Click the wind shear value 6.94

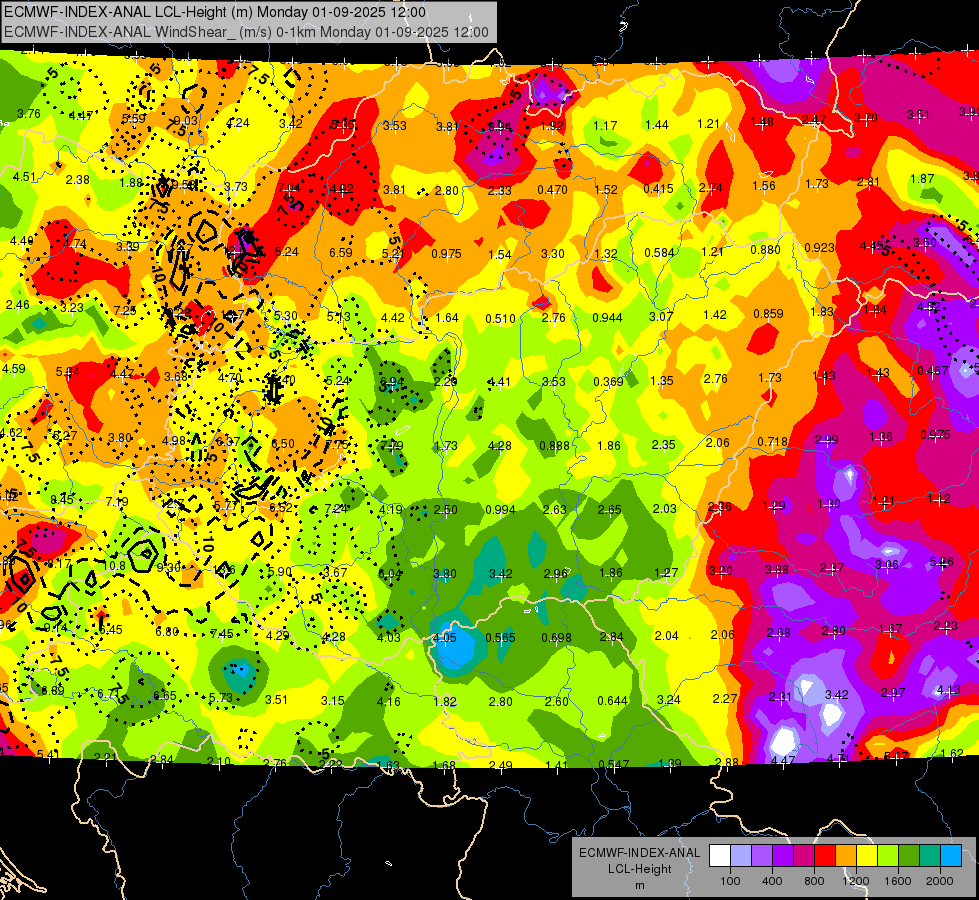pyautogui.click(x=391, y=382)
